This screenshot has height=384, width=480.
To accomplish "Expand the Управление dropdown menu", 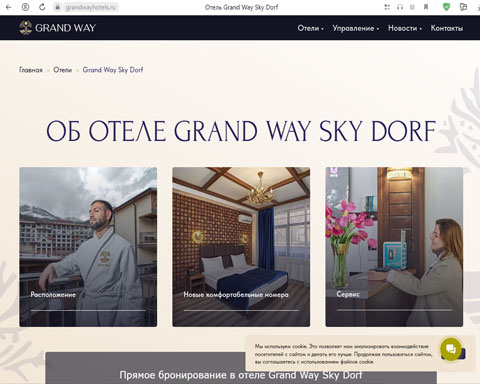I will click(x=356, y=28).
